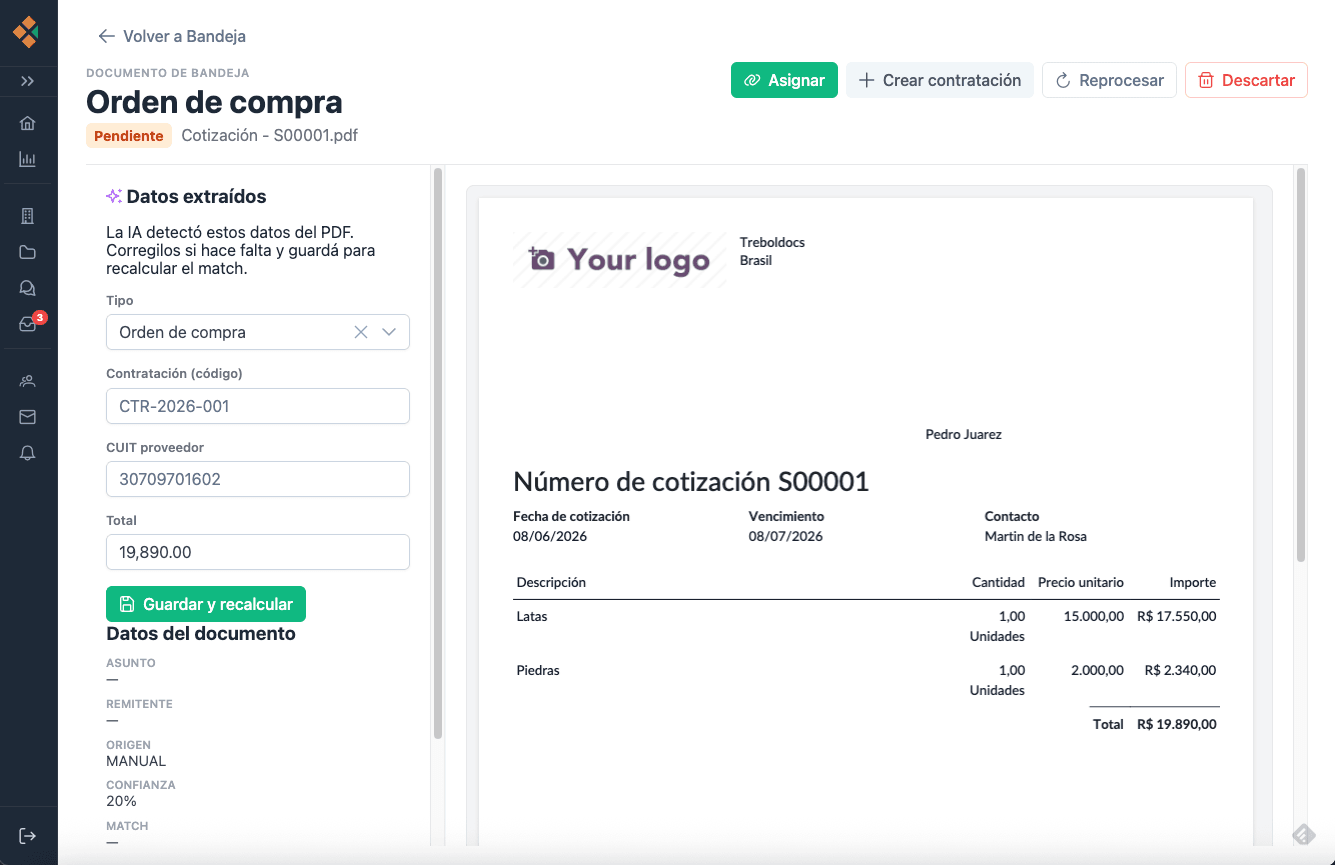Viewport: 1335px width, 865px height.
Task: Click the Piedras row description
Action: [538, 670]
